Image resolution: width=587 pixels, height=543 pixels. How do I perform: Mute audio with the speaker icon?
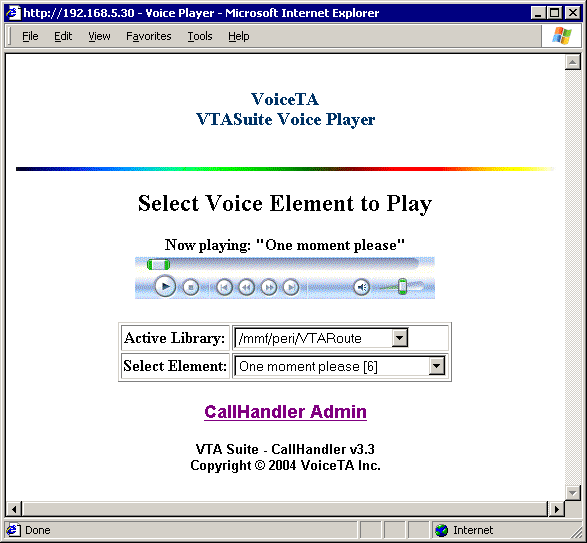[x=362, y=288]
